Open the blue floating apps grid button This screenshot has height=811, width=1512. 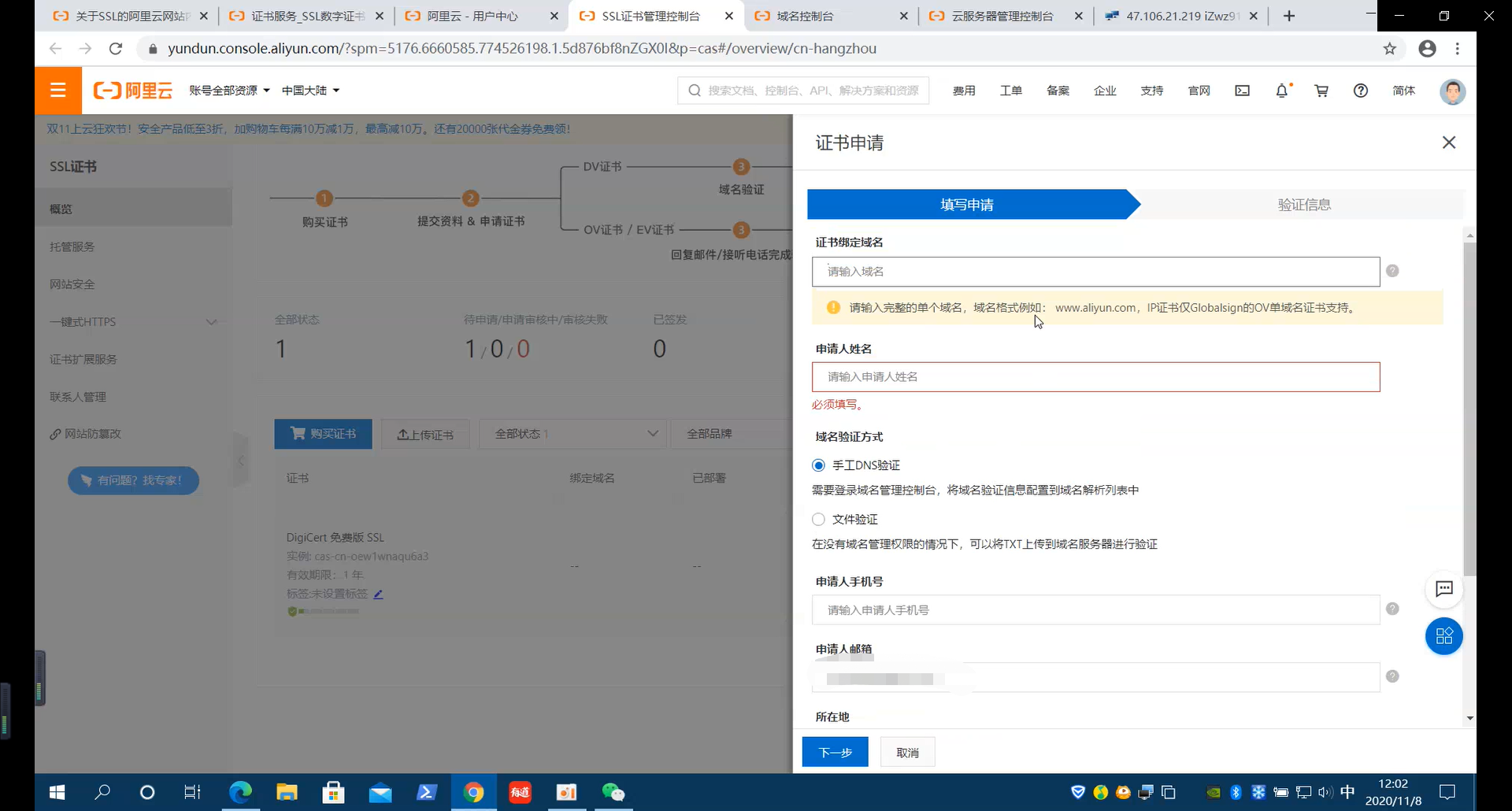pyautogui.click(x=1443, y=636)
